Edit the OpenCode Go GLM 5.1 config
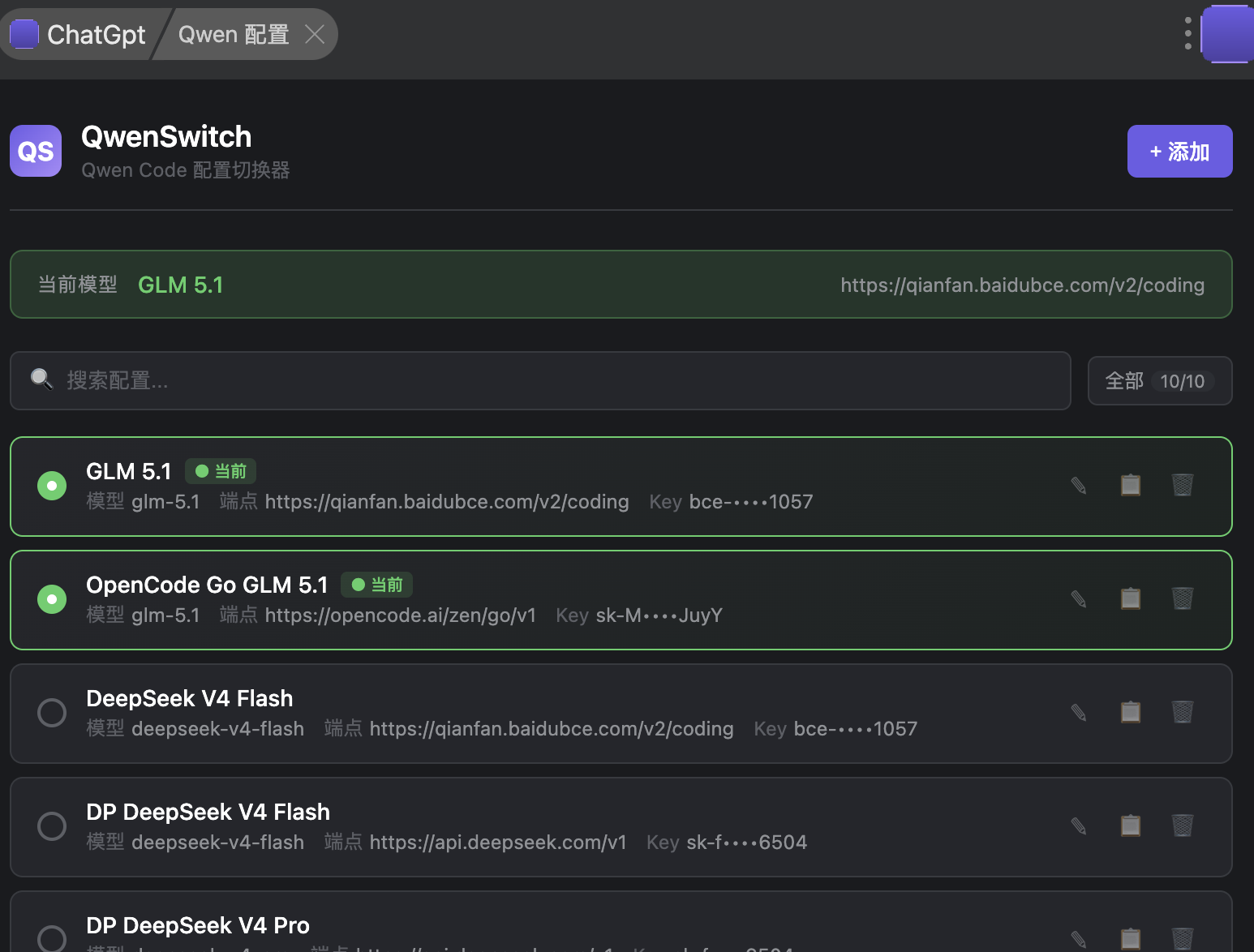This screenshot has height=952, width=1254. point(1079,599)
